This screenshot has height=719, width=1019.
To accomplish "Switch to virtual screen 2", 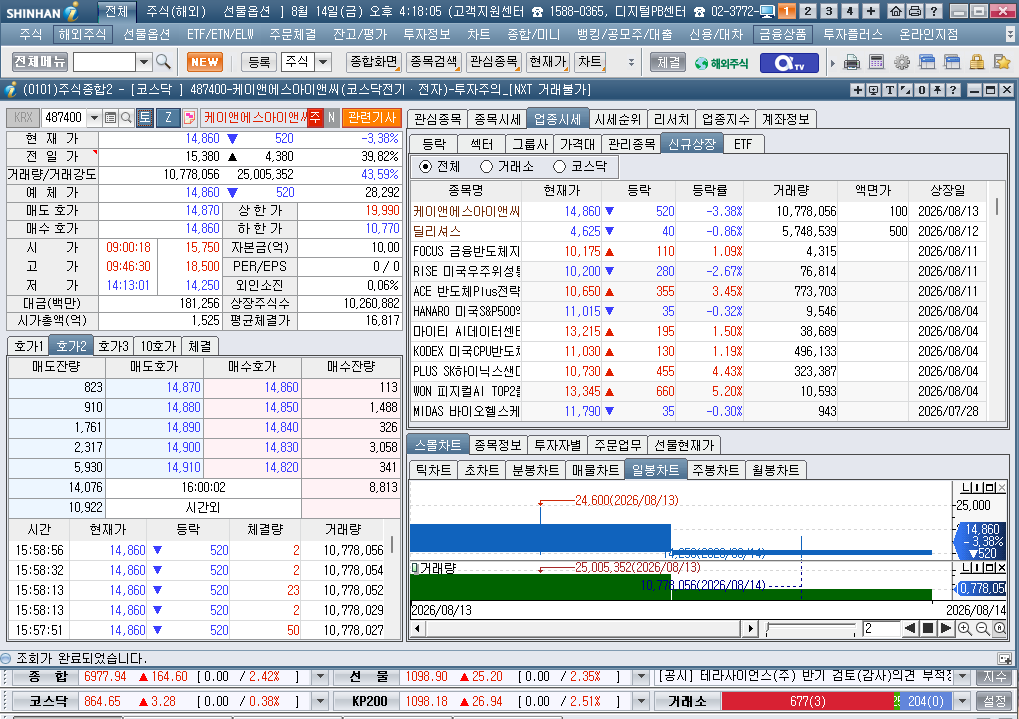I will [807, 11].
